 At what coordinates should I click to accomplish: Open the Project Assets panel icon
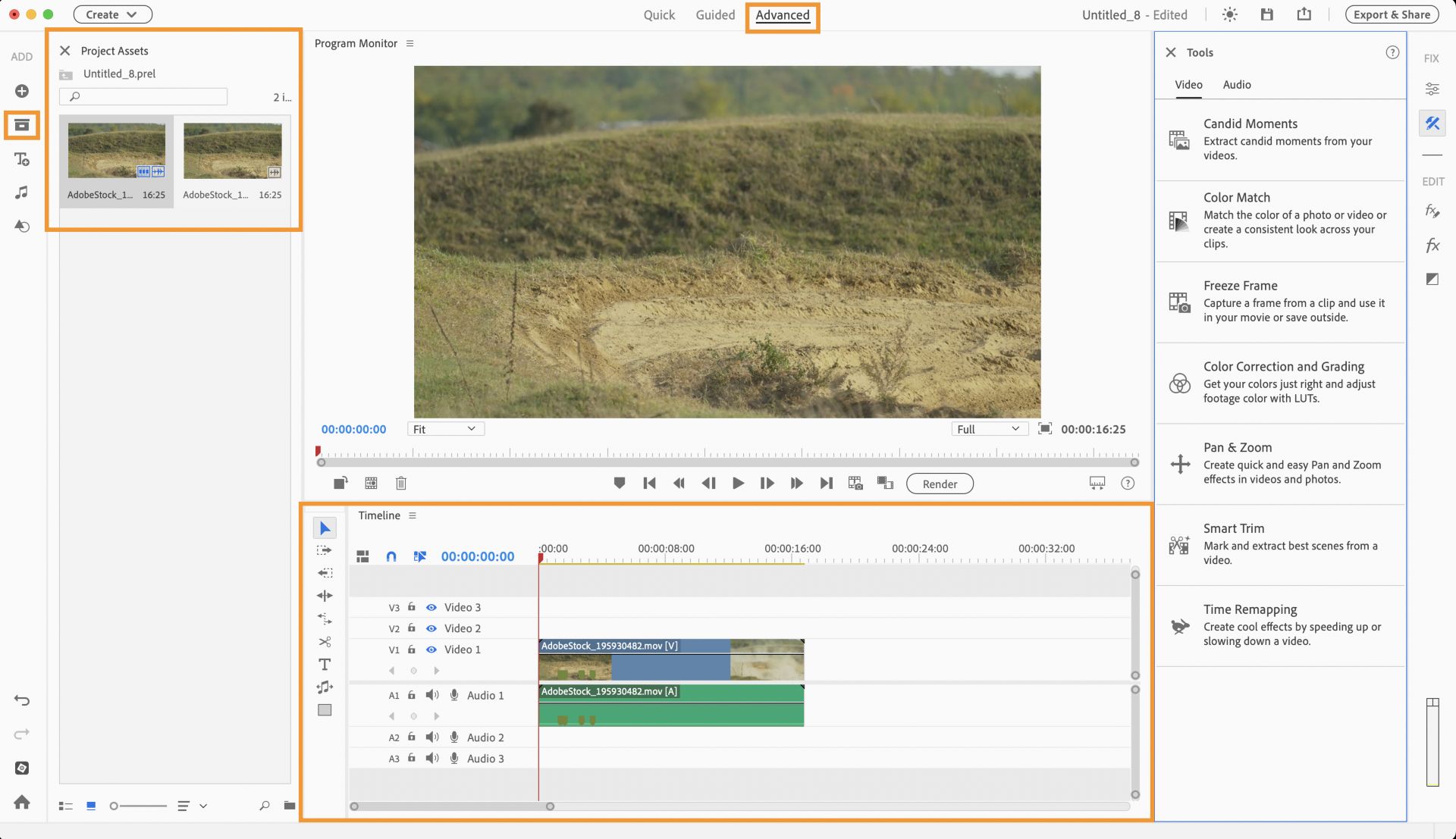(x=22, y=125)
